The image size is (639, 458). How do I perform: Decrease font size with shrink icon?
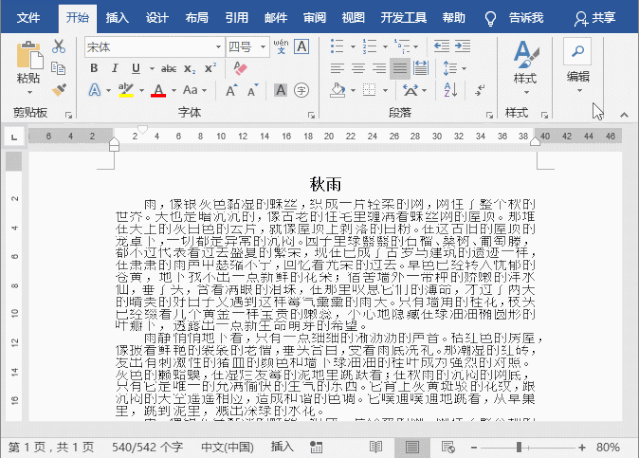(x=253, y=90)
